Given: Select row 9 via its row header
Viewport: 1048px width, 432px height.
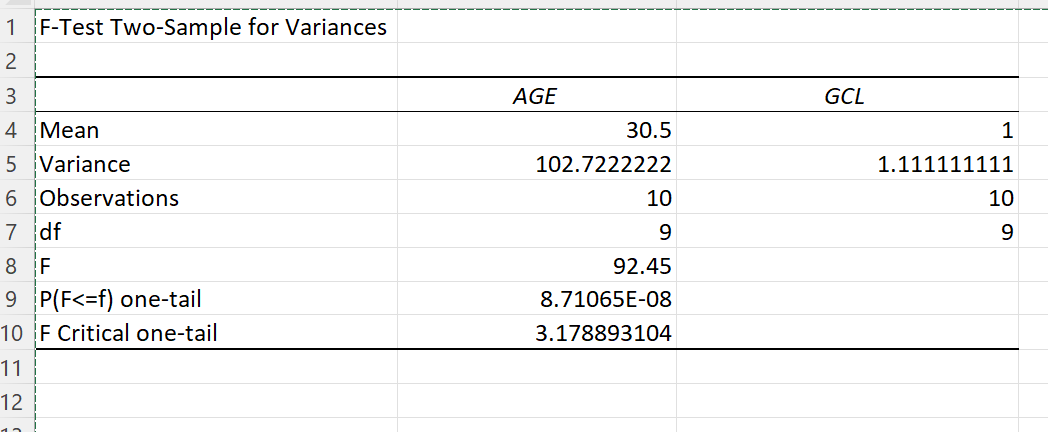Looking at the screenshot, I should click(17, 299).
